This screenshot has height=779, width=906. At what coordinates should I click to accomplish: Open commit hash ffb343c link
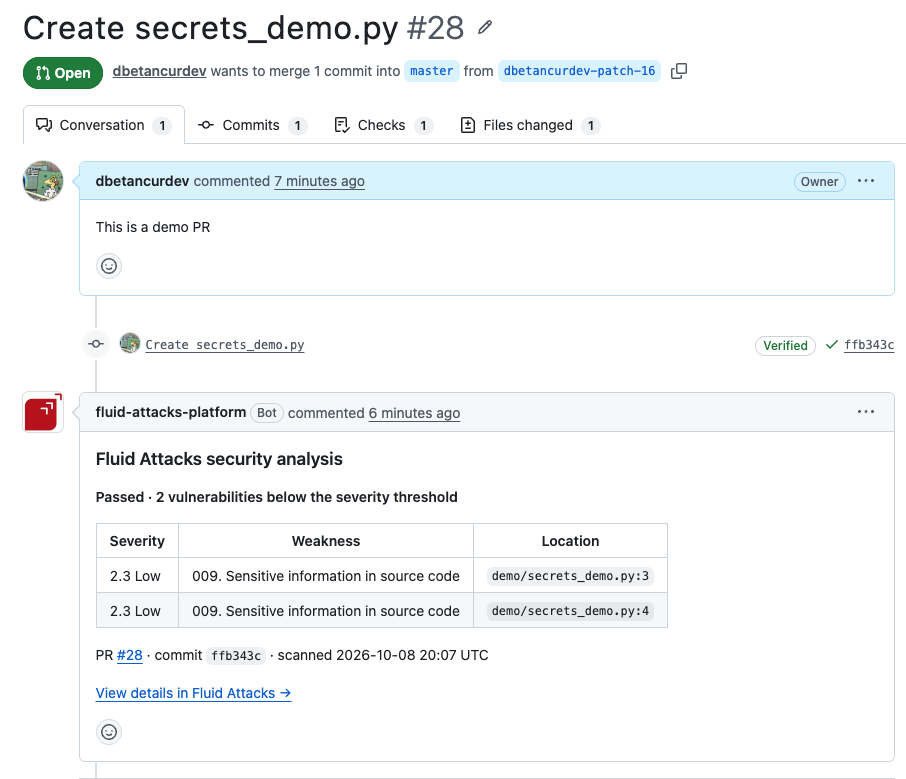click(x=869, y=345)
